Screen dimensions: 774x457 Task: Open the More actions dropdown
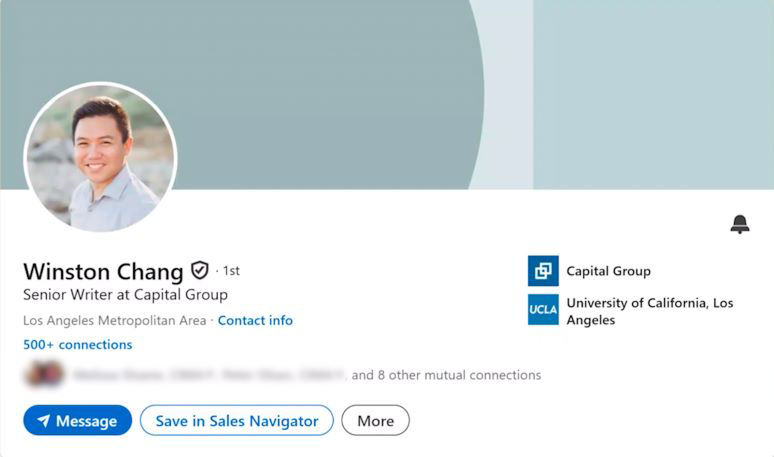point(375,421)
